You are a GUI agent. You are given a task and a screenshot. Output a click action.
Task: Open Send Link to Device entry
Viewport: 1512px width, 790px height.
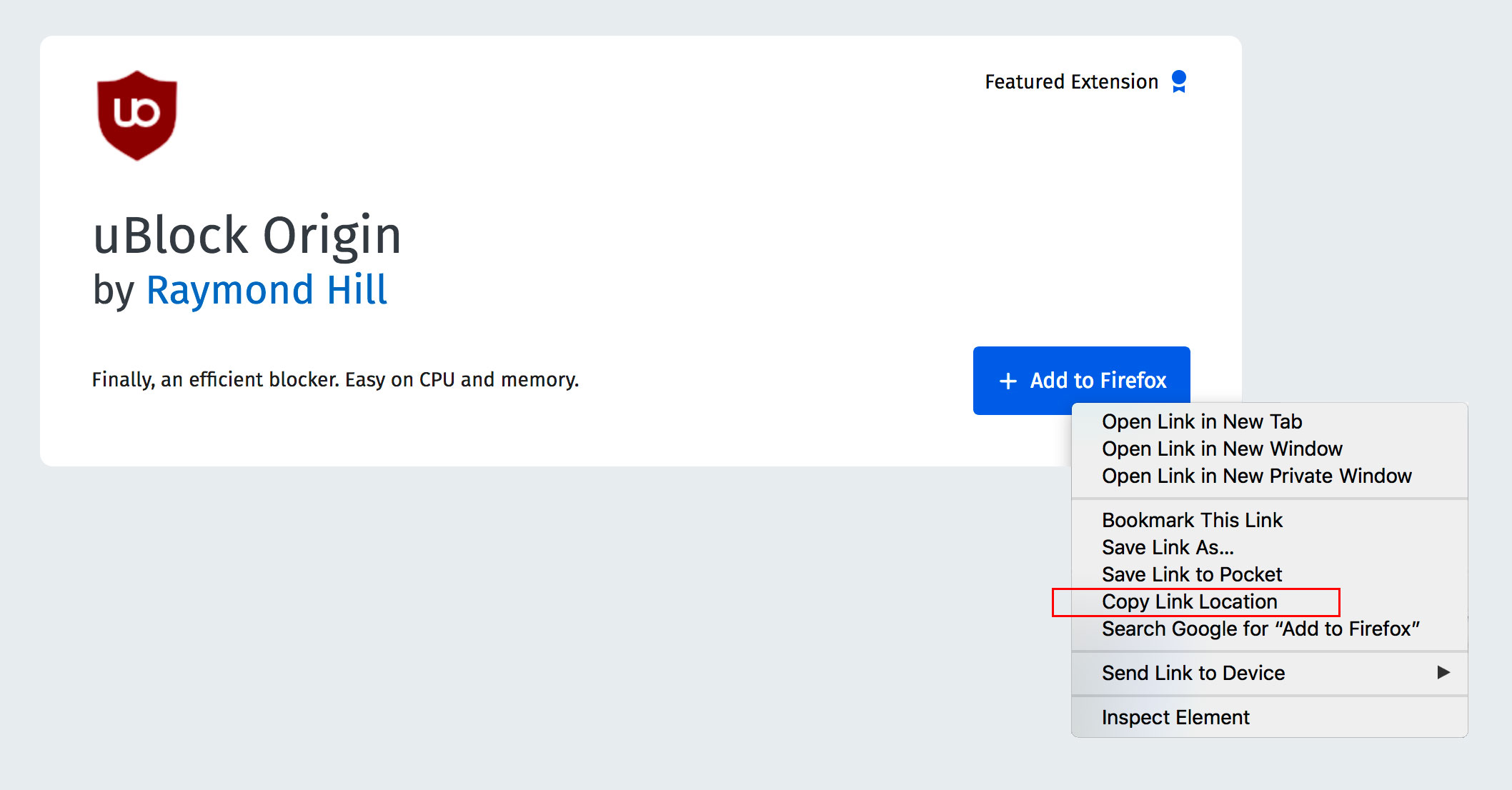pyautogui.click(x=1193, y=673)
